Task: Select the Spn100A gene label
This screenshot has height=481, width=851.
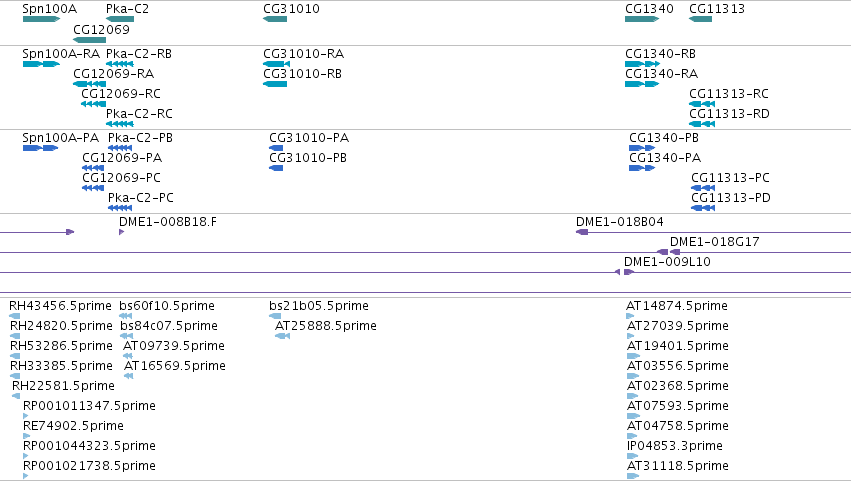Action: click(x=49, y=9)
